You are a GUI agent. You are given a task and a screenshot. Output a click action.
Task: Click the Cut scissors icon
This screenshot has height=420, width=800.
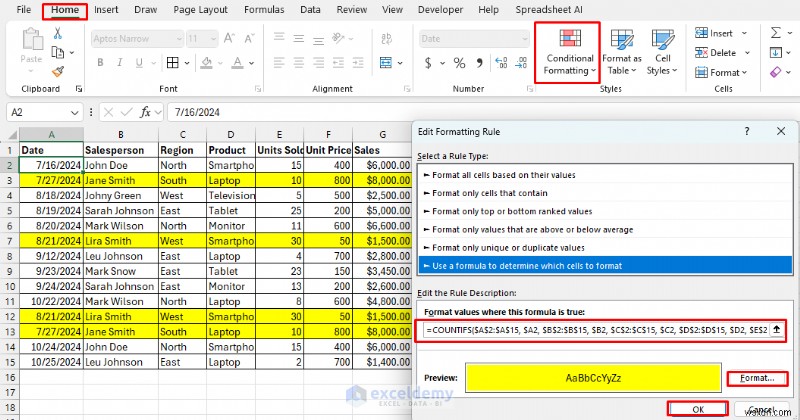coord(58,34)
